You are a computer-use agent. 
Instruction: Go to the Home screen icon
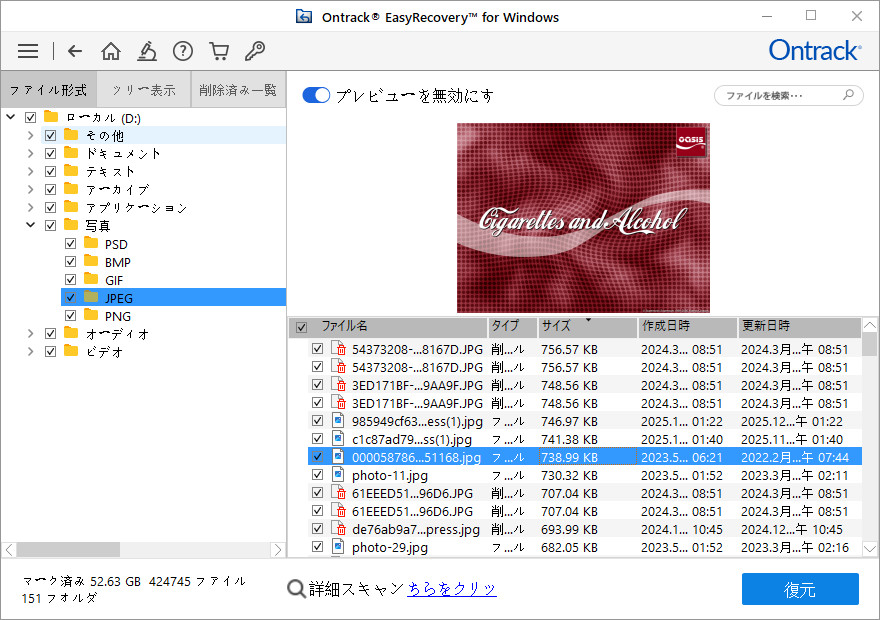[111, 50]
